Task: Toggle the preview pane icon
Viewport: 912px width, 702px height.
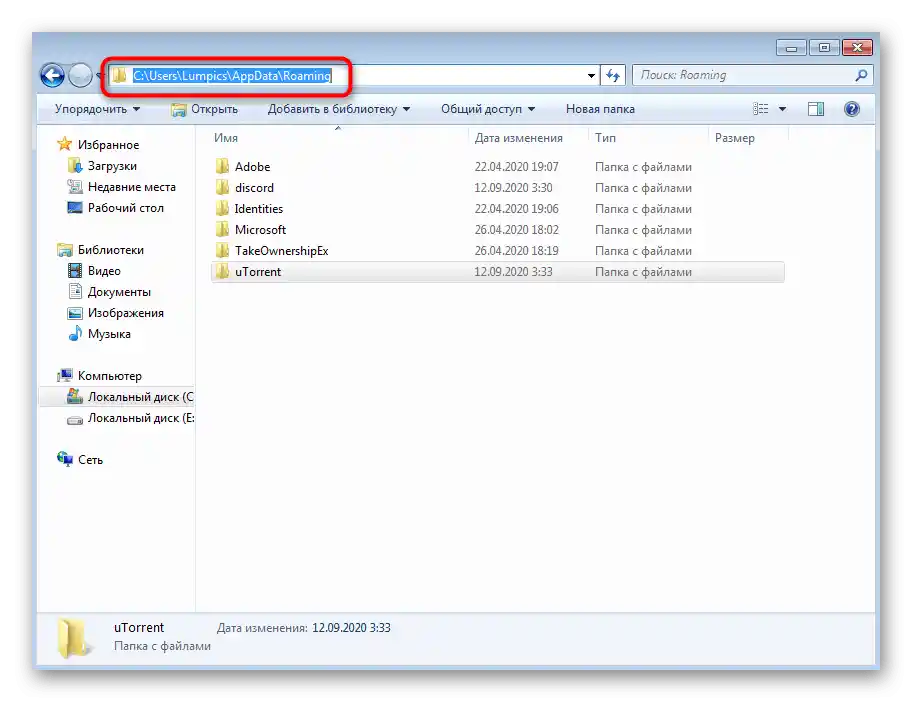Action: [x=815, y=109]
